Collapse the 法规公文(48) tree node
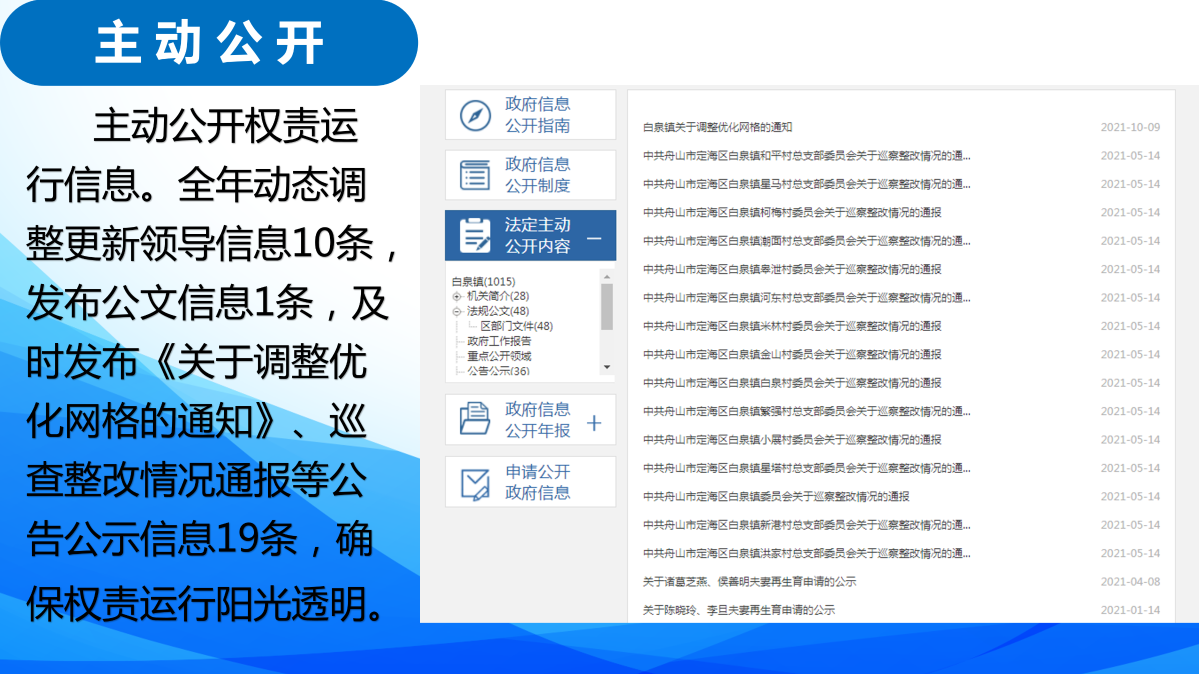The height and width of the screenshot is (674, 1199). (x=457, y=312)
